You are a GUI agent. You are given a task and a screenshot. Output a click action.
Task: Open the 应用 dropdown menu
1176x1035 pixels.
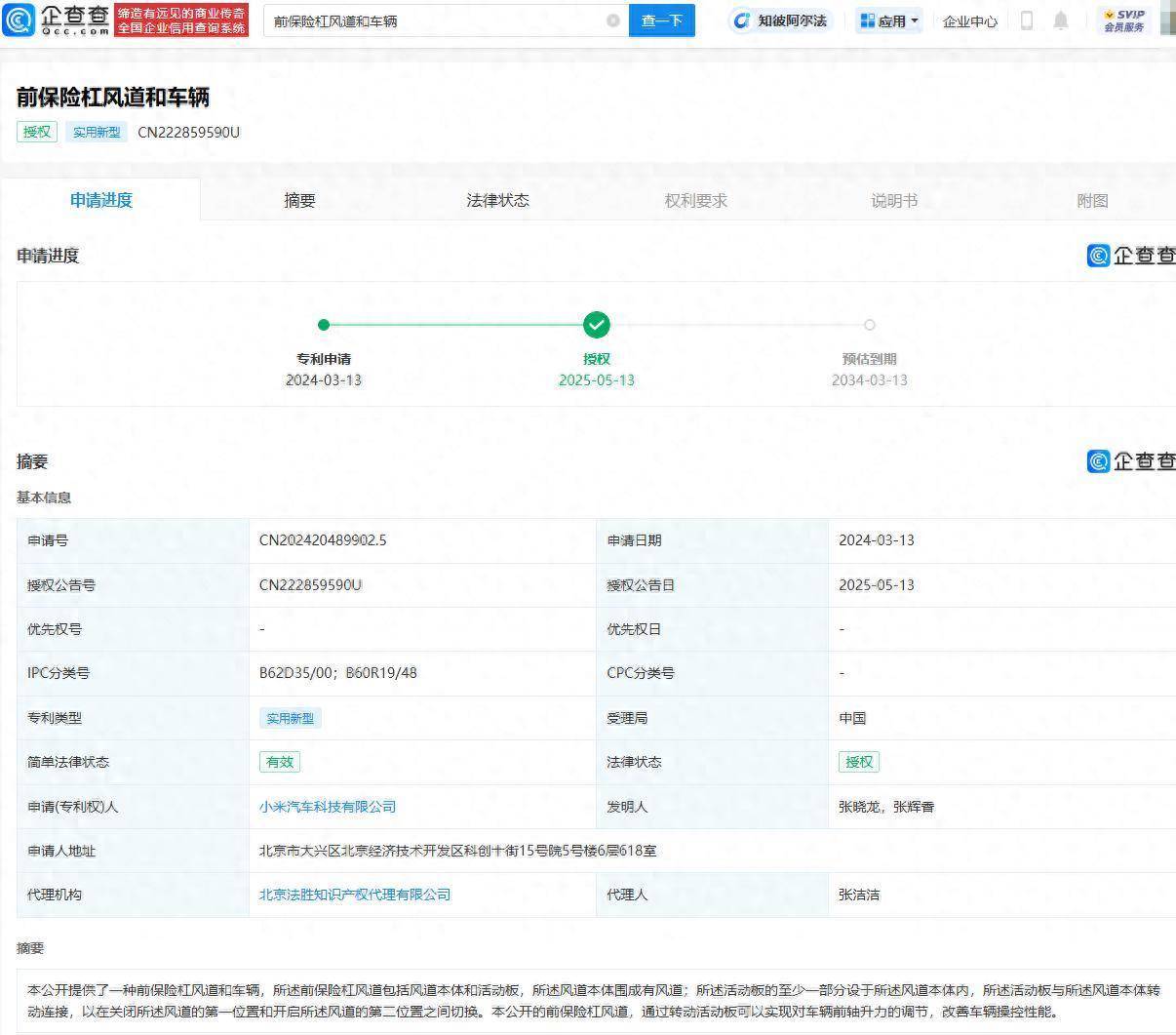coord(888,20)
